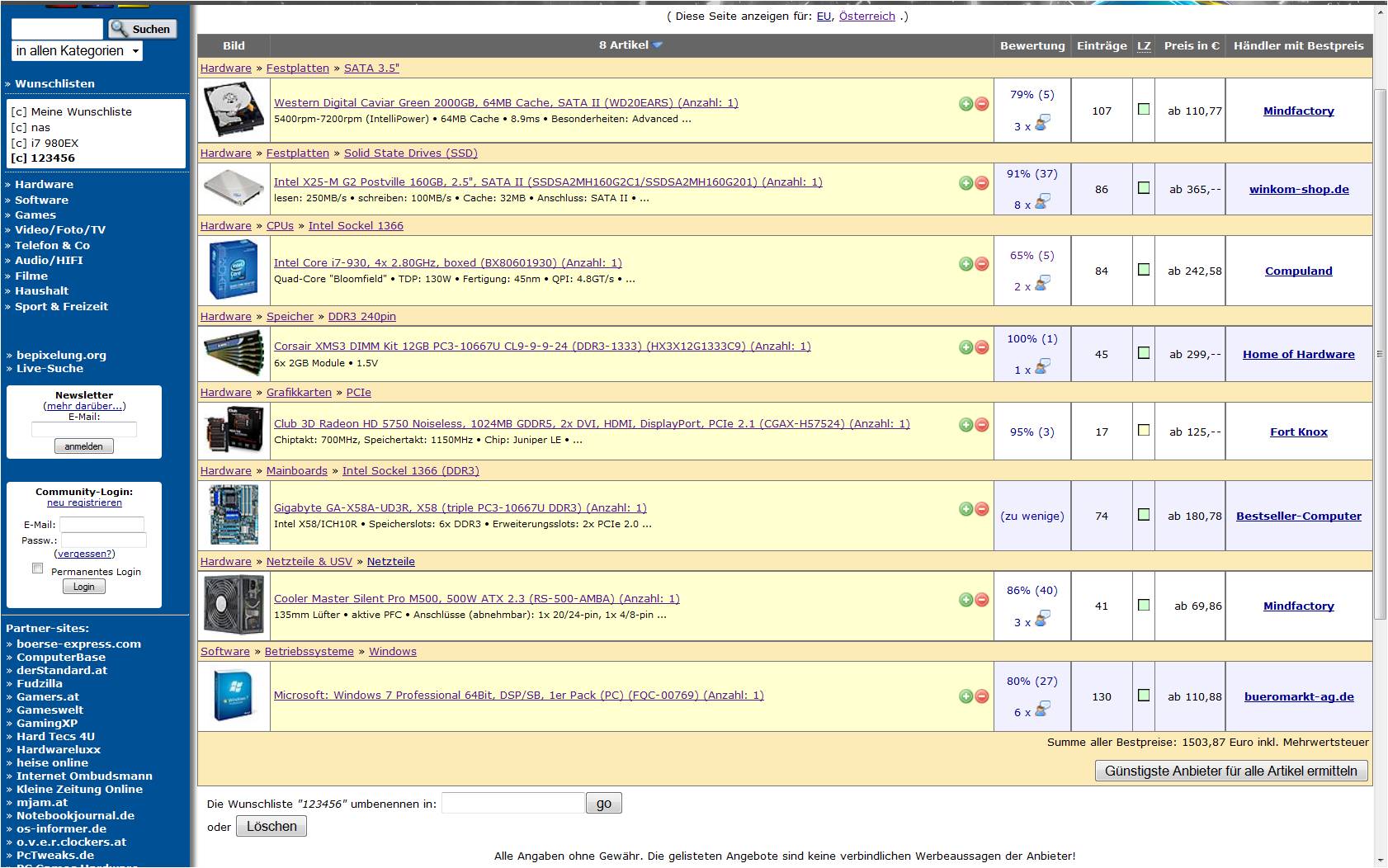The height and width of the screenshot is (868, 1388).
Task: Focus the Community Login Passw. field
Action: (103, 540)
